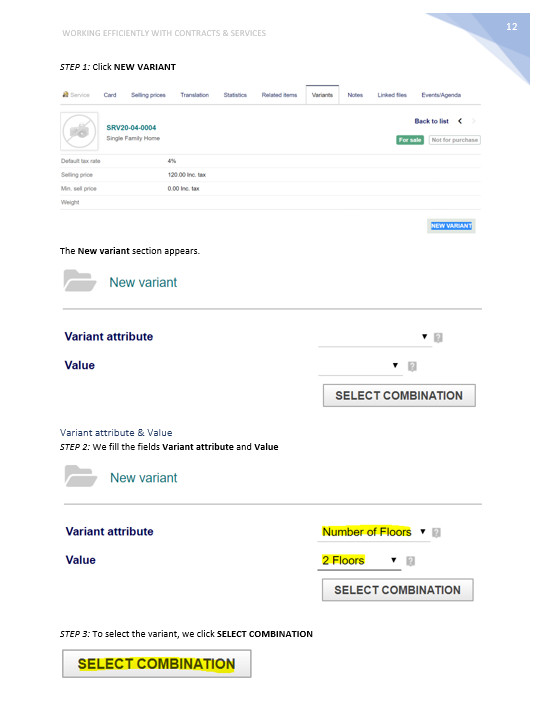Toggle the For sale status badge
This screenshot has height=722, width=540.
410,140
